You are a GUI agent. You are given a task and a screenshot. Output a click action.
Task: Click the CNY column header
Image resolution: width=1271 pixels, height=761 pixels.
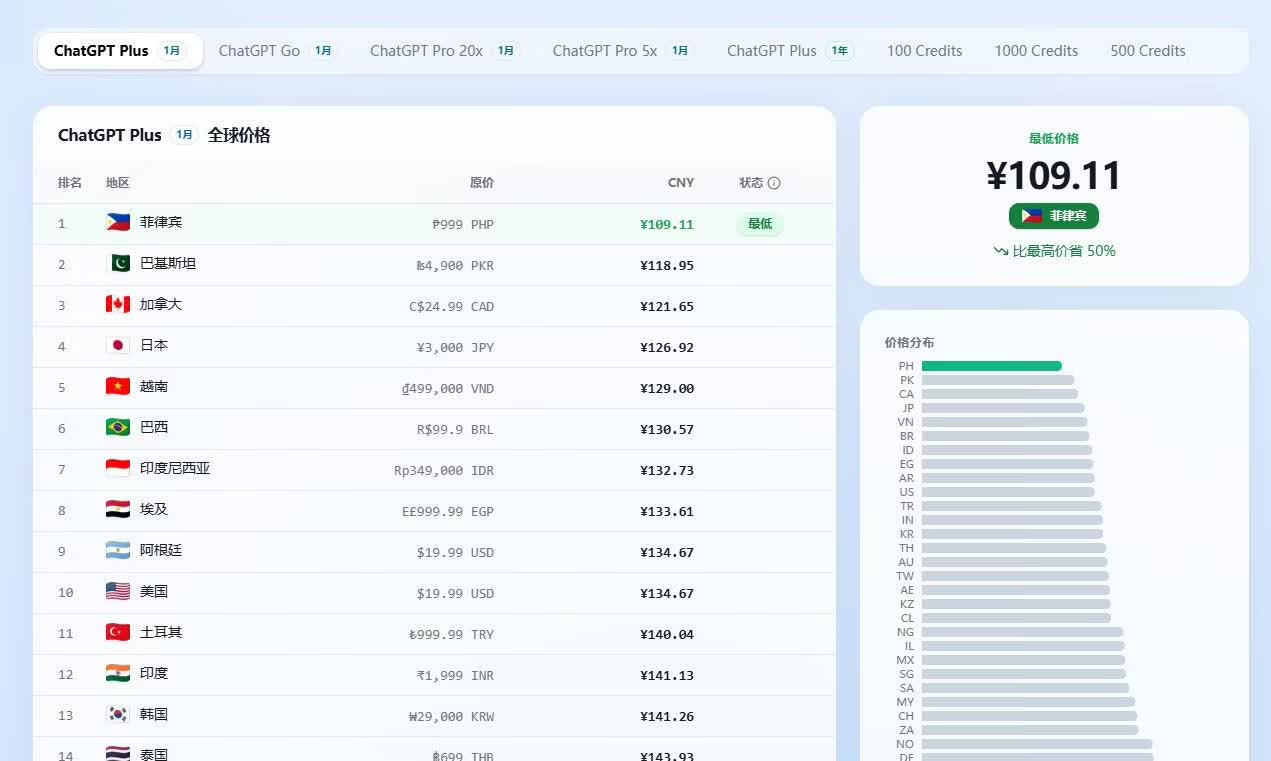click(x=681, y=183)
